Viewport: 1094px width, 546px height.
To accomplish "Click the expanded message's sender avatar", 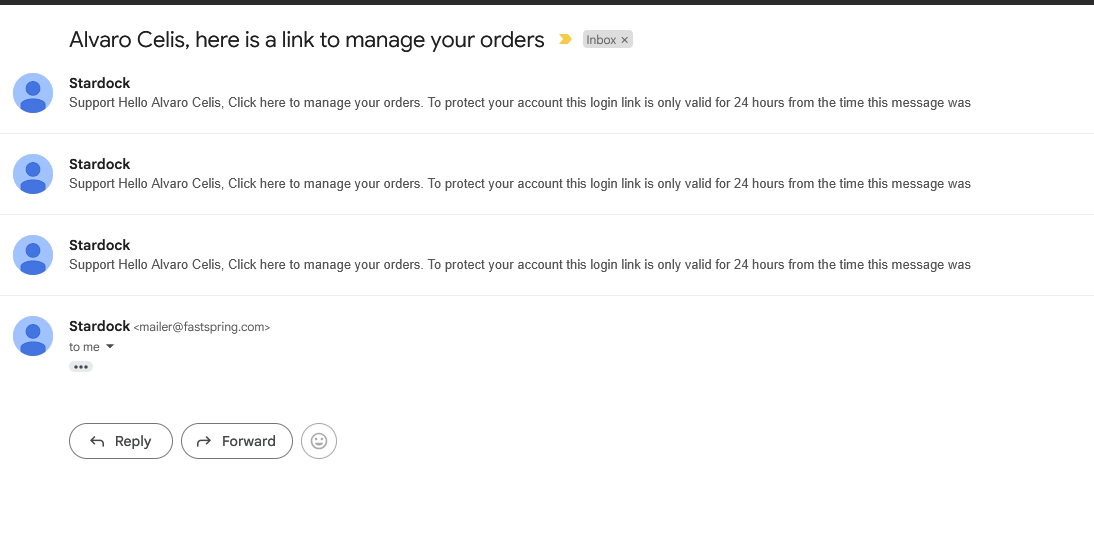I will tap(33, 335).
